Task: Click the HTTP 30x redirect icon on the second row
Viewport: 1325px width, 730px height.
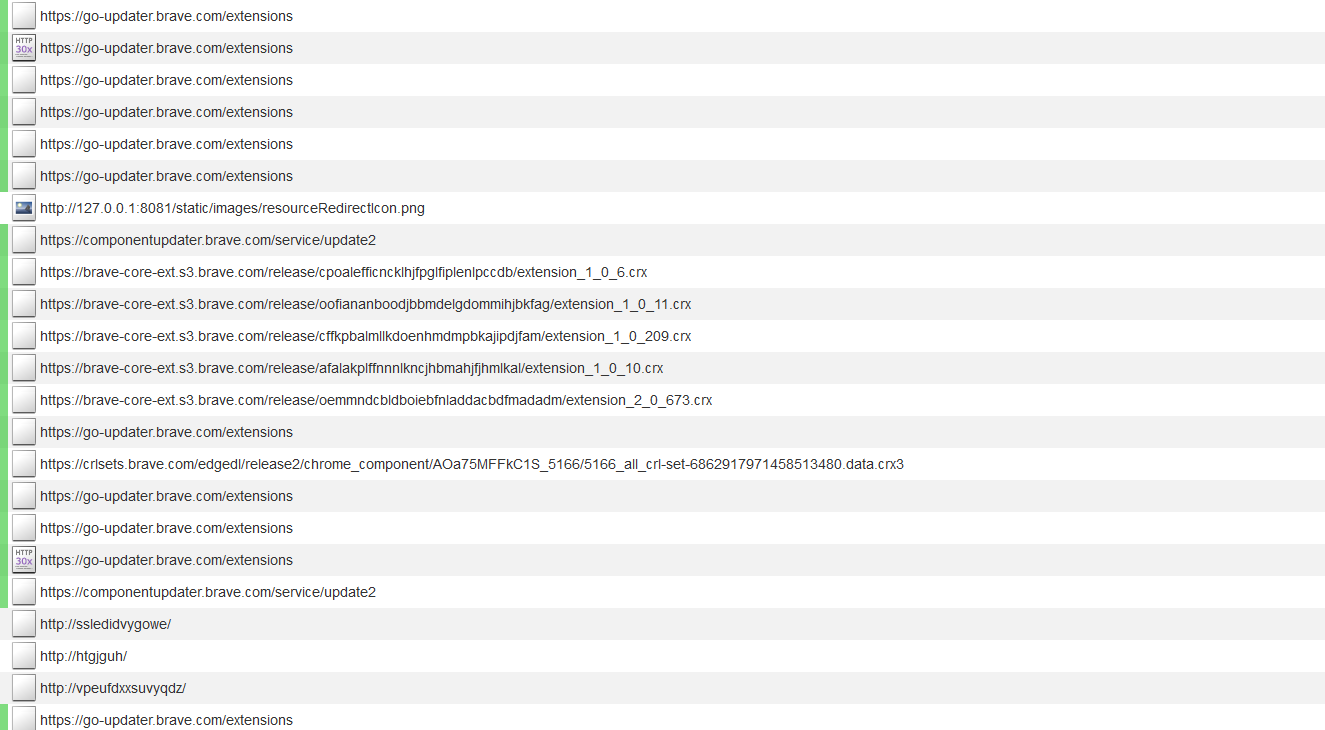Action: tap(23, 47)
